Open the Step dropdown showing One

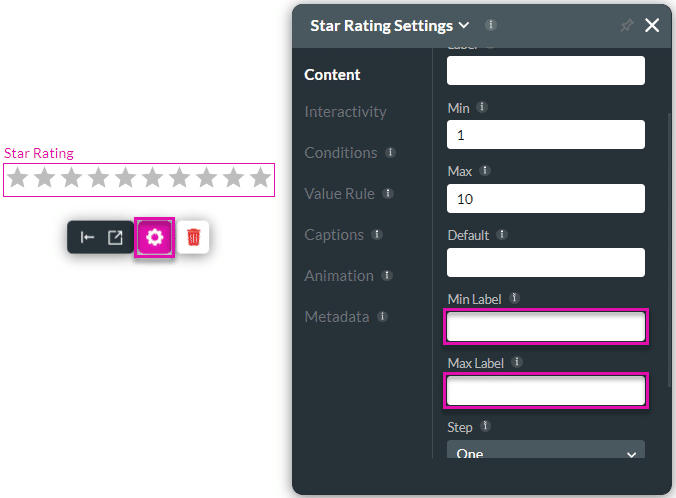click(545, 453)
